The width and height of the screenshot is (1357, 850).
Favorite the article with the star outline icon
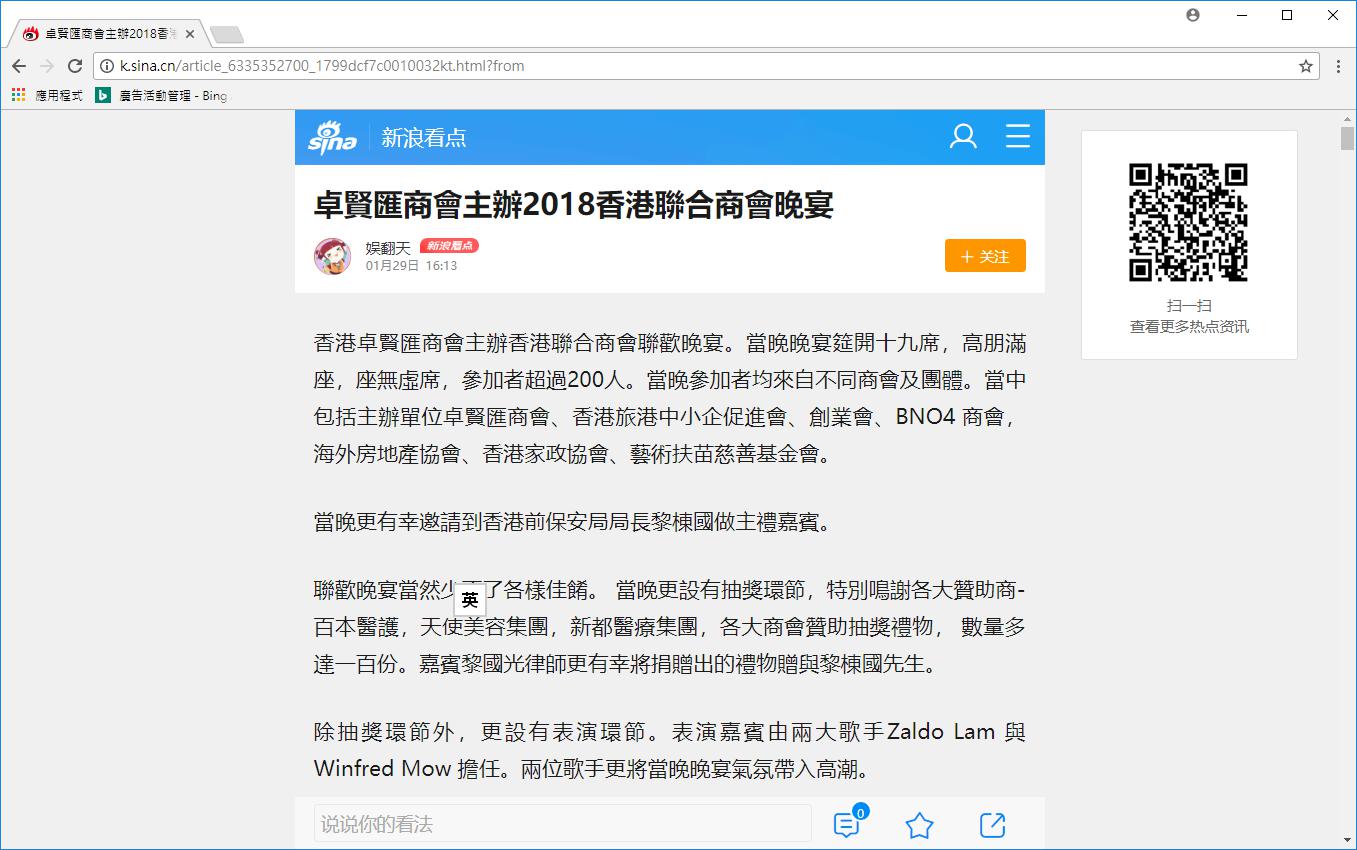[x=919, y=825]
